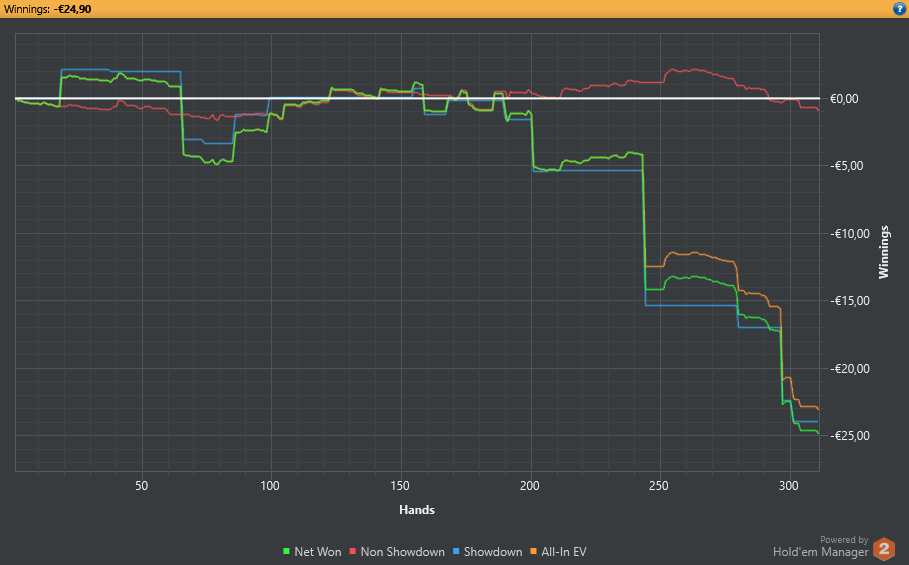This screenshot has height=565, width=909.
Task: Click the green Net Won color swatch
Action: 286,552
